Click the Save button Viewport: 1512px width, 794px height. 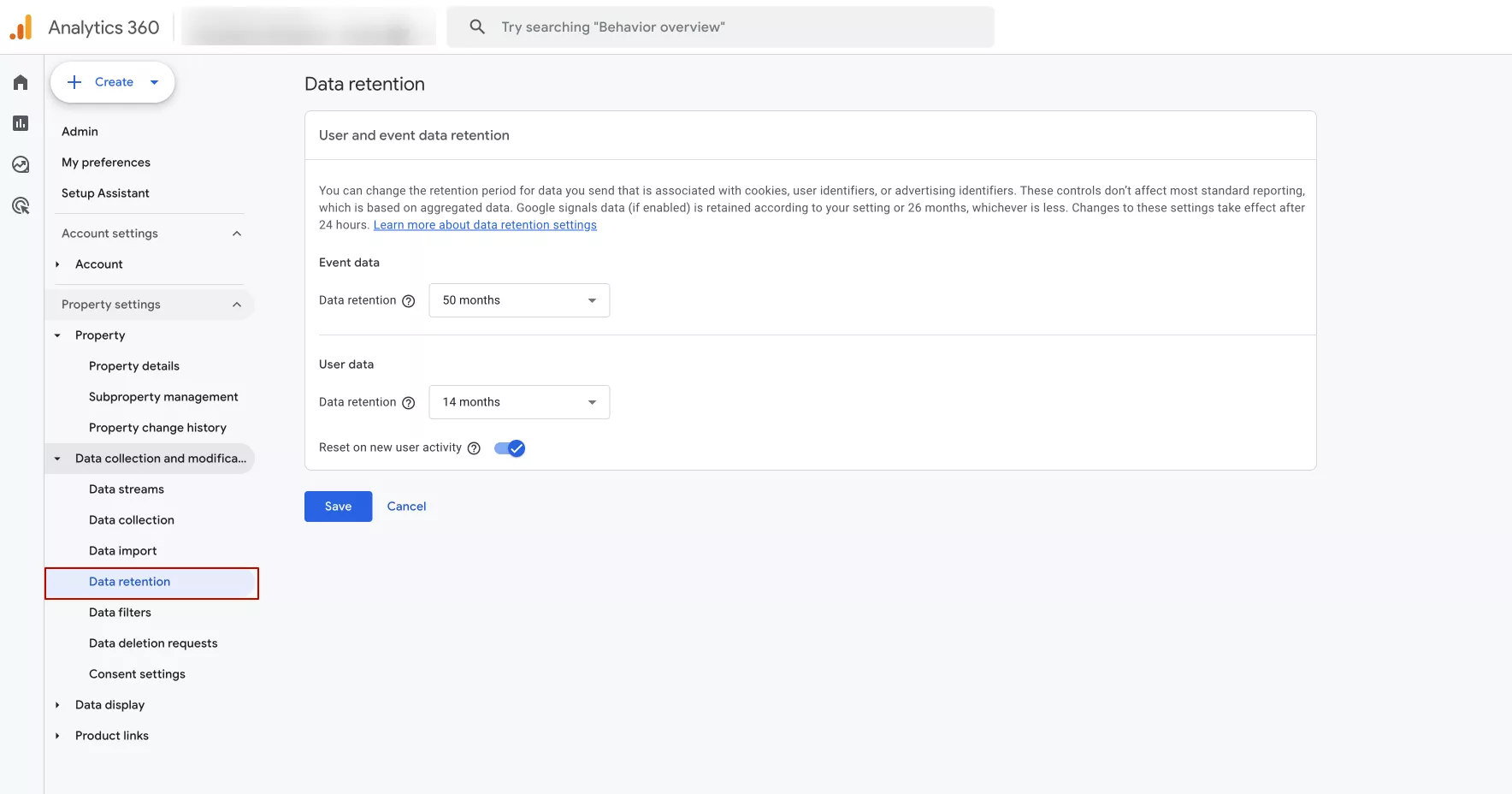click(338, 507)
